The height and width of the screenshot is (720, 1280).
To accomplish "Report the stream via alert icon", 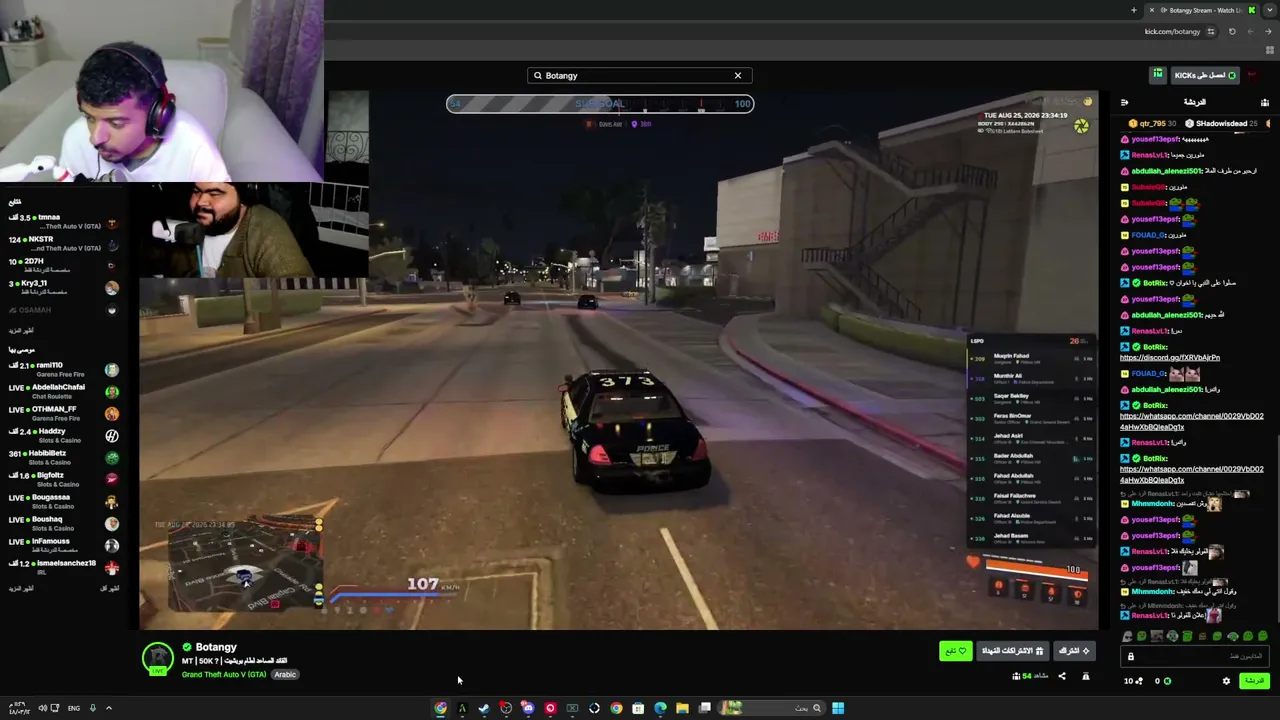I will tap(1086, 677).
